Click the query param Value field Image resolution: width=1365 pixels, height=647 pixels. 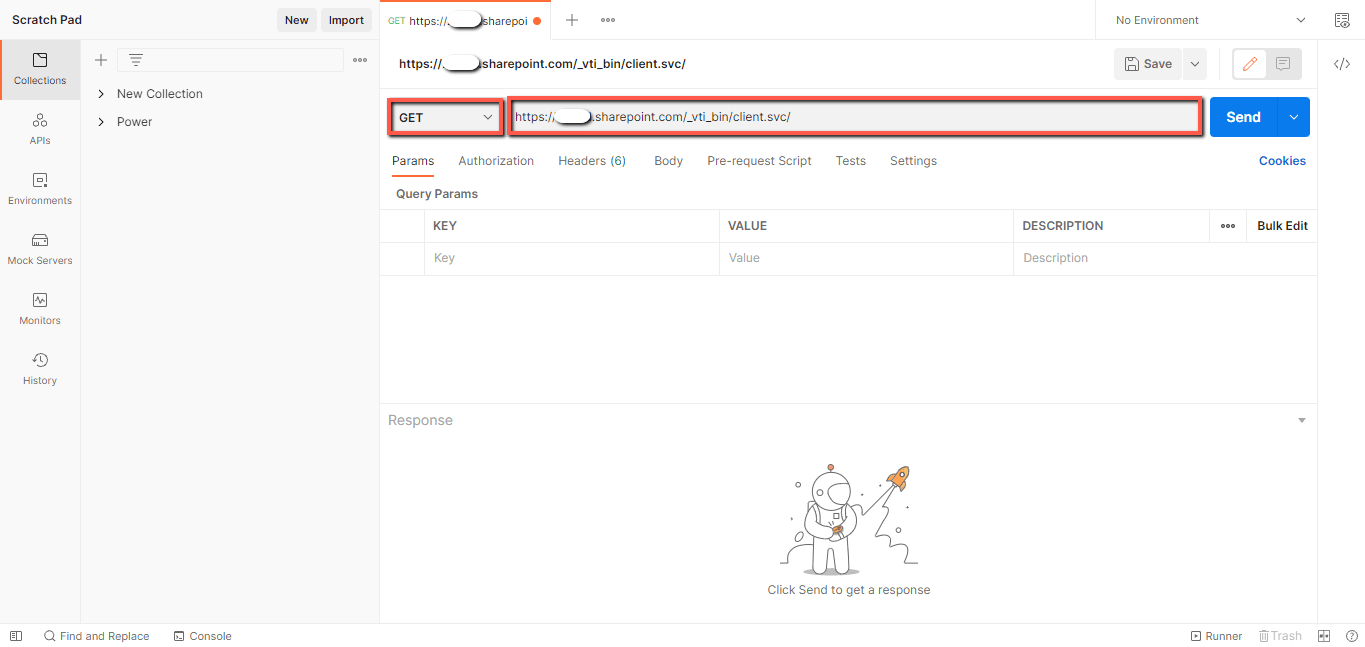point(866,258)
